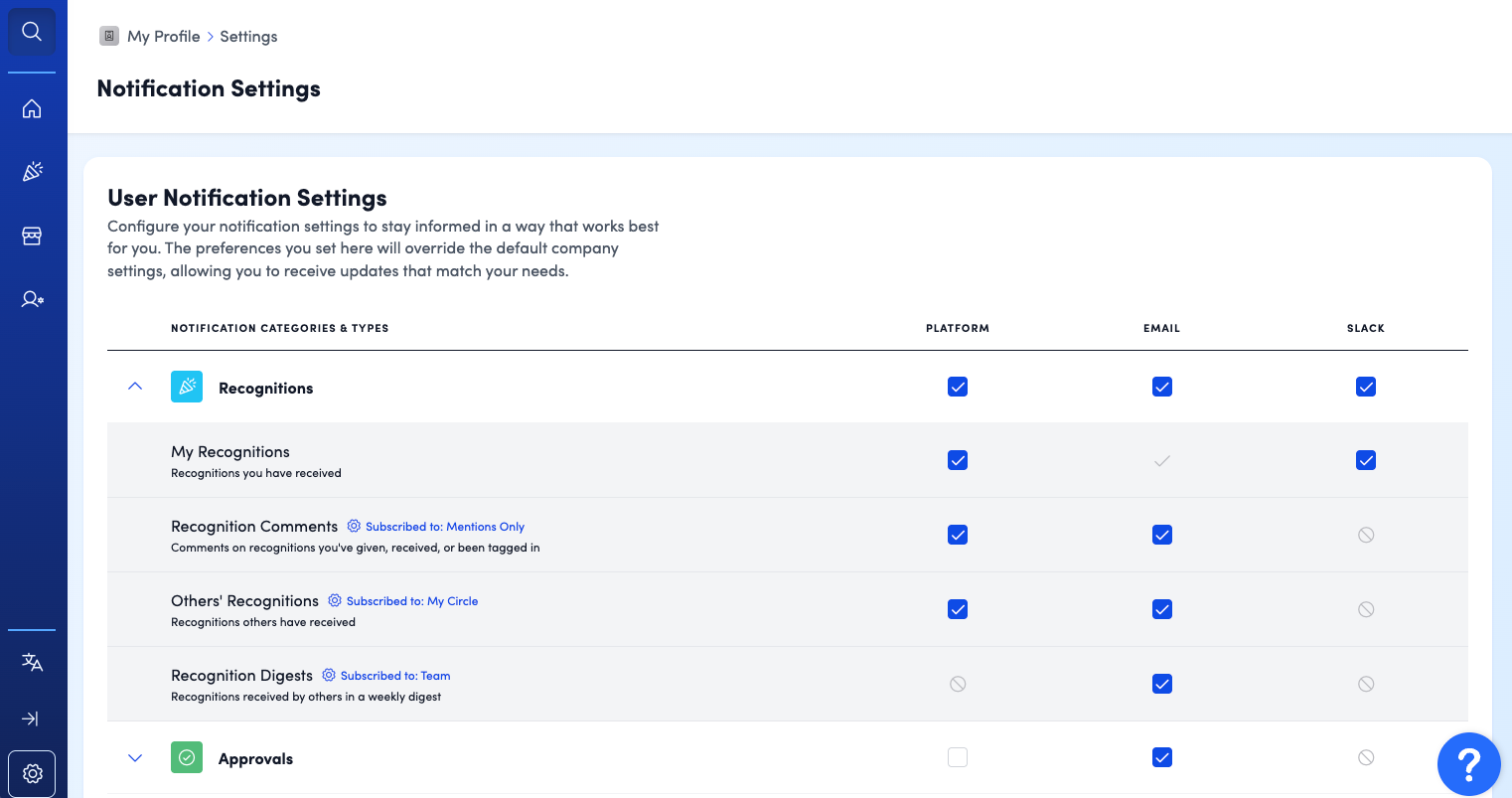The image size is (1512, 798).
Task: Open the search icon in sidebar
Action: pyautogui.click(x=32, y=32)
